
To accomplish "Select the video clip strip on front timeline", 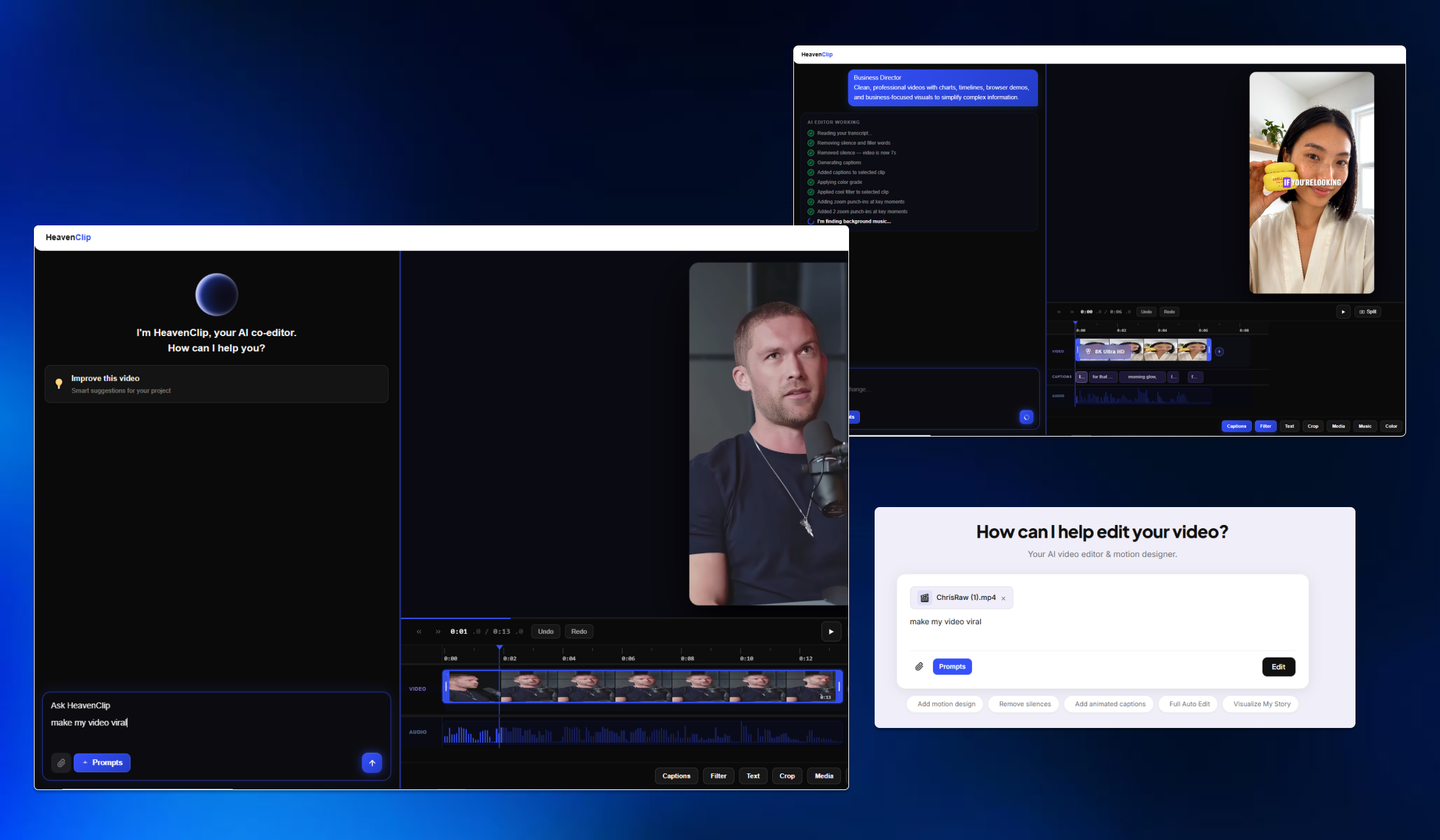I will tap(642, 686).
